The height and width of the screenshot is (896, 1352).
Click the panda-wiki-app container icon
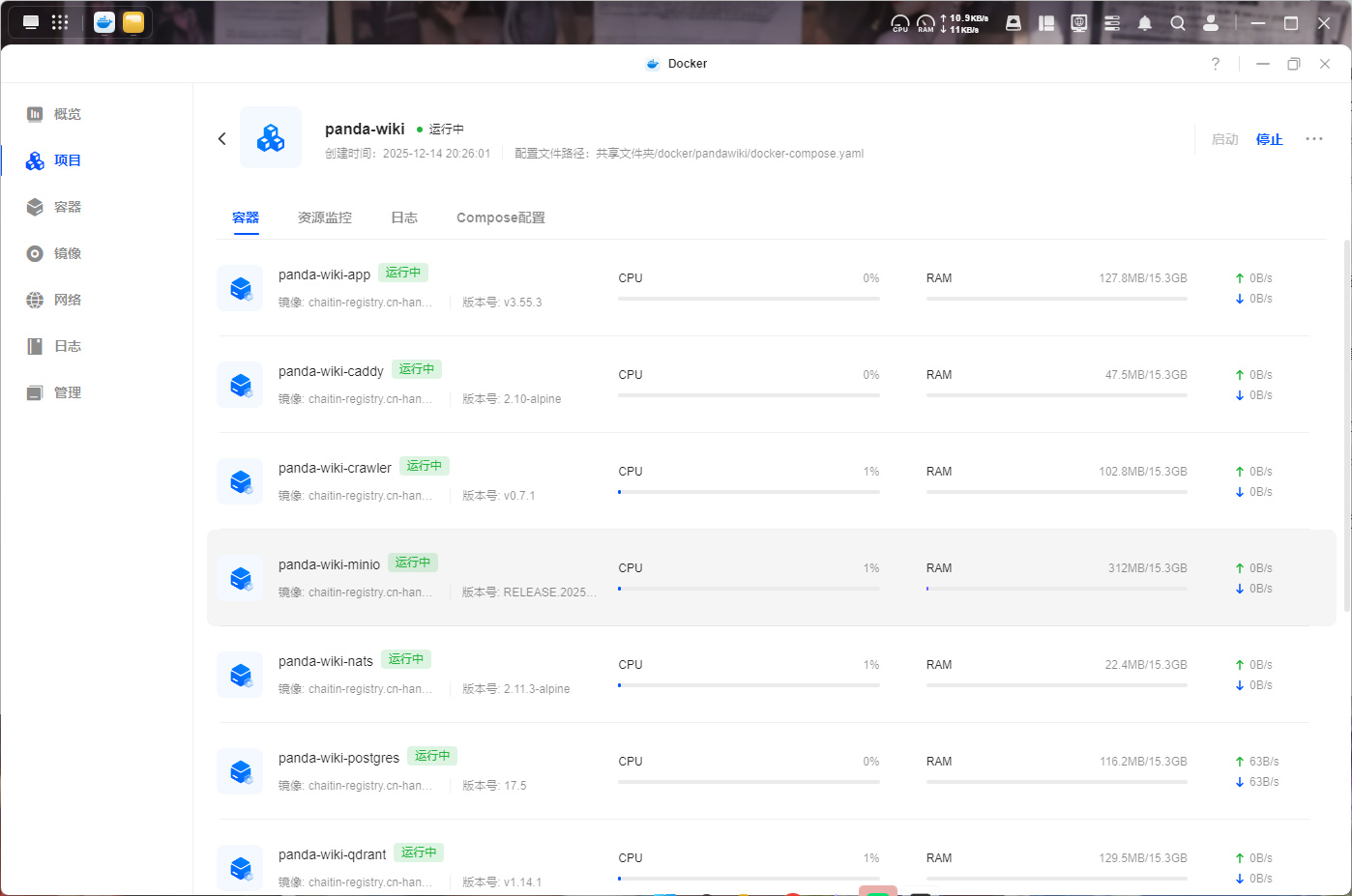pos(240,288)
